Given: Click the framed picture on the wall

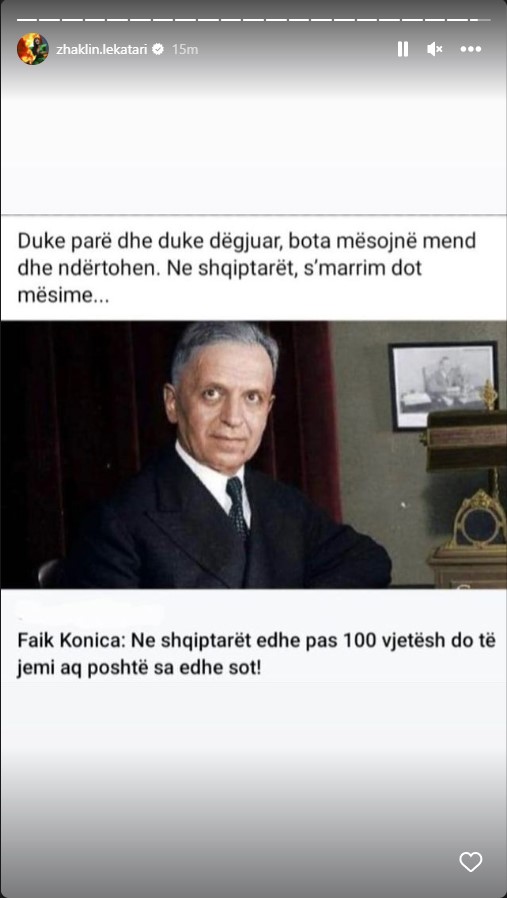Looking at the screenshot, I should 443,386.
